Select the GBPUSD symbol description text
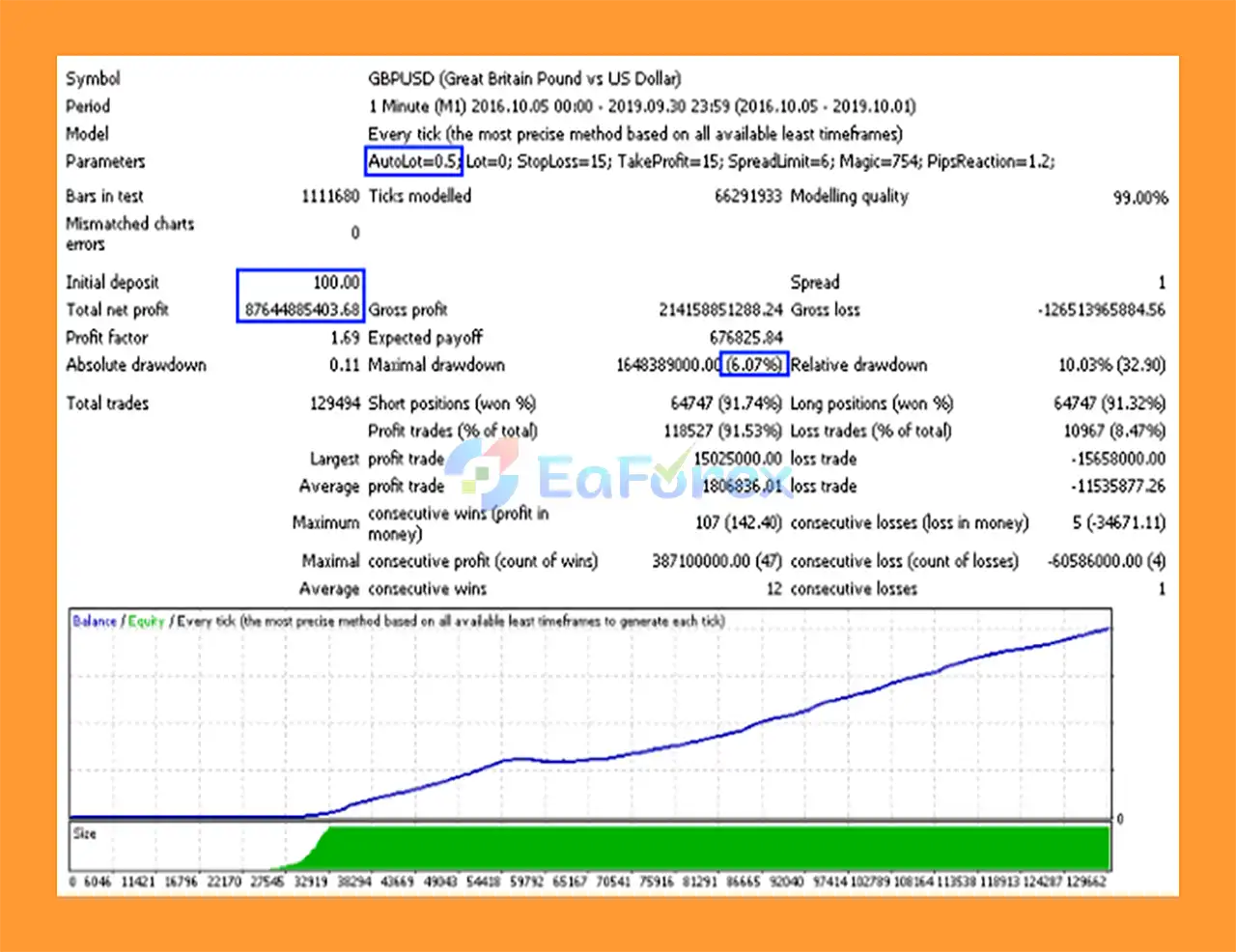 click(523, 78)
